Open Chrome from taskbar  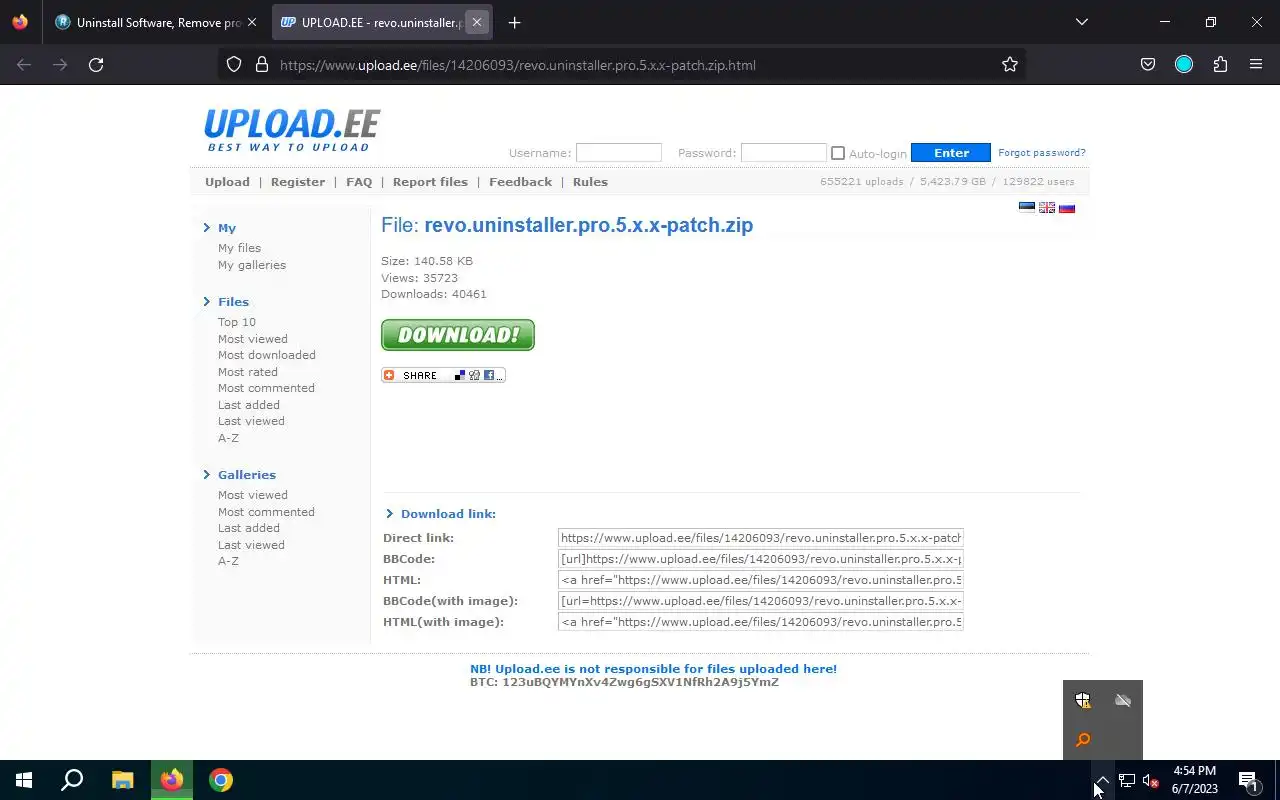click(x=221, y=780)
